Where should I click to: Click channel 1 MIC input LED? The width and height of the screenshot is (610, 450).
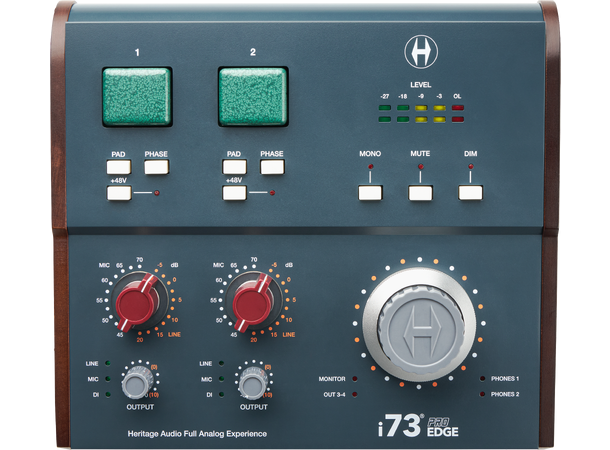[x=108, y=379]
